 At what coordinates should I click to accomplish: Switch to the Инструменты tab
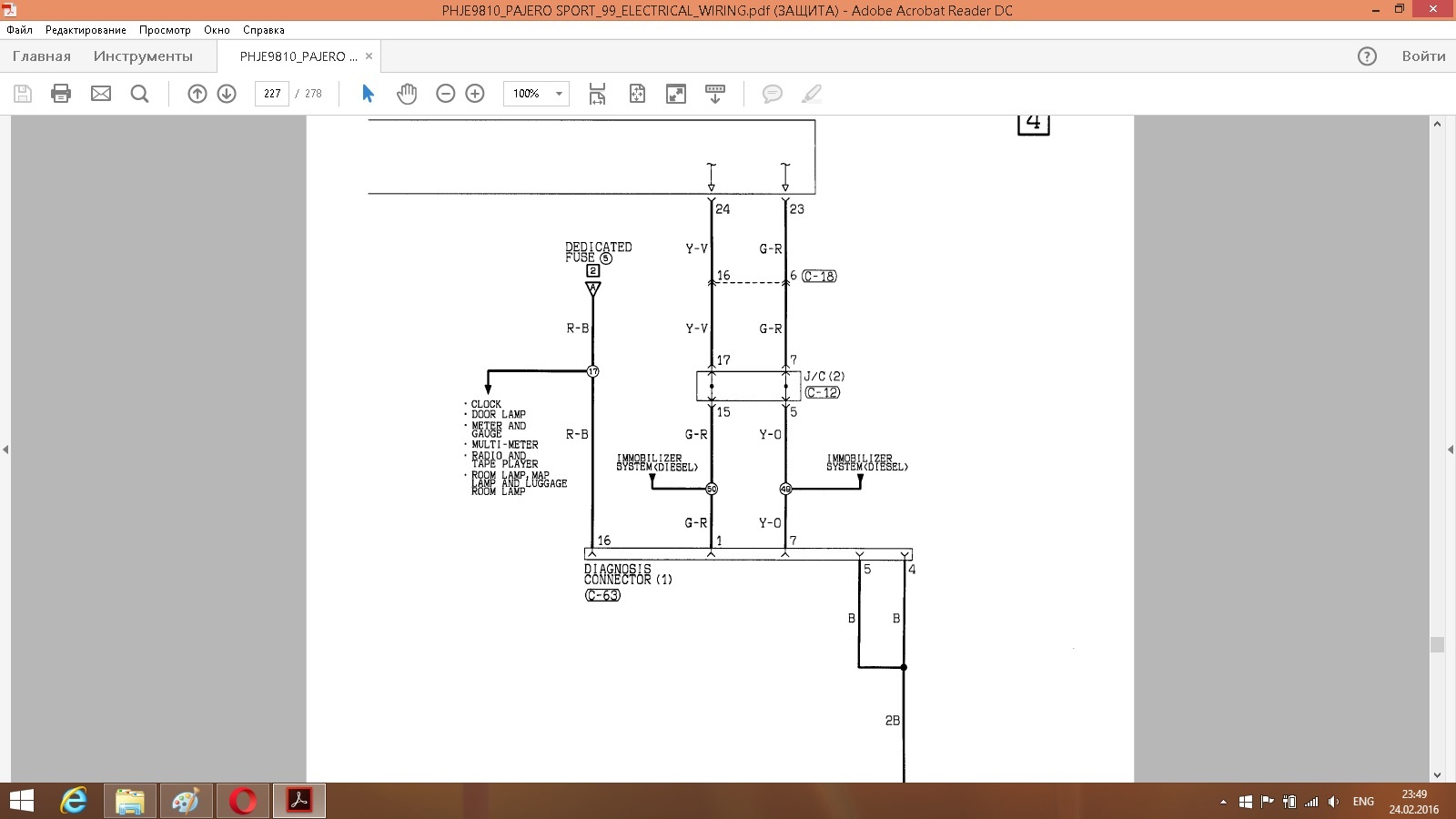pos(143,56)
